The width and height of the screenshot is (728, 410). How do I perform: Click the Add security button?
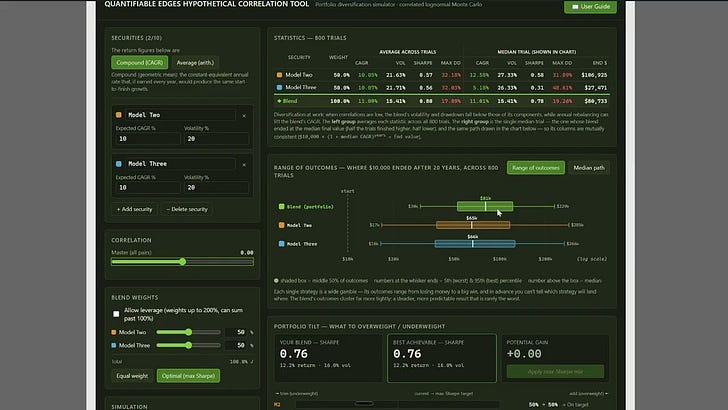(134, 209)
